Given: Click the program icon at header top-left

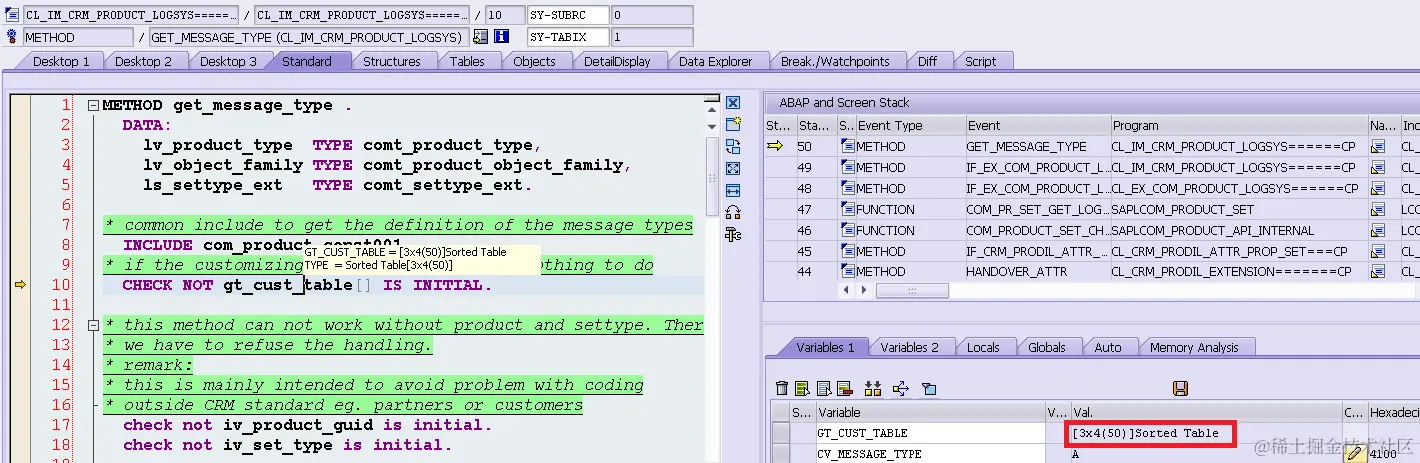Looking at the screenshot, I should coord(12,15).
